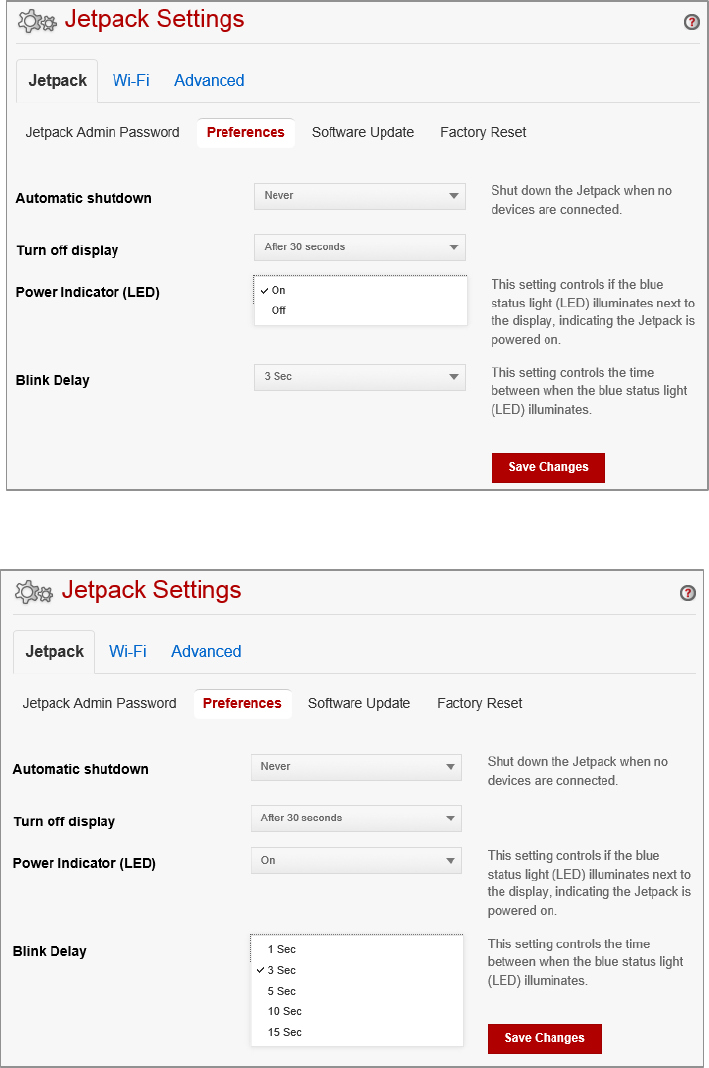Screen dimensions: 709x1068
Task: Pick 15 Sec from the Blink Delay list
Action: [x=357, y=1033]
